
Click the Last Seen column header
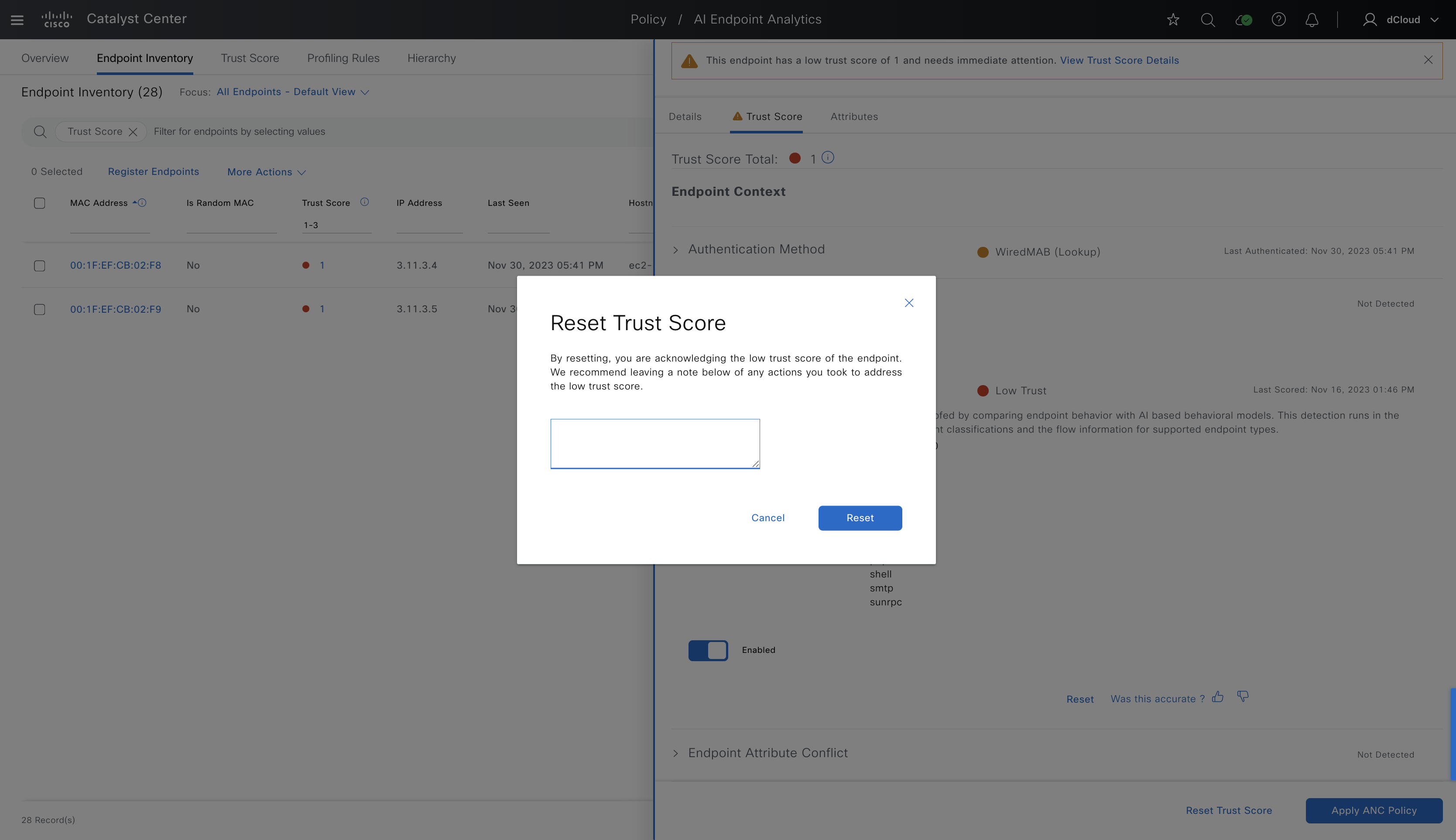click(508, 203)
